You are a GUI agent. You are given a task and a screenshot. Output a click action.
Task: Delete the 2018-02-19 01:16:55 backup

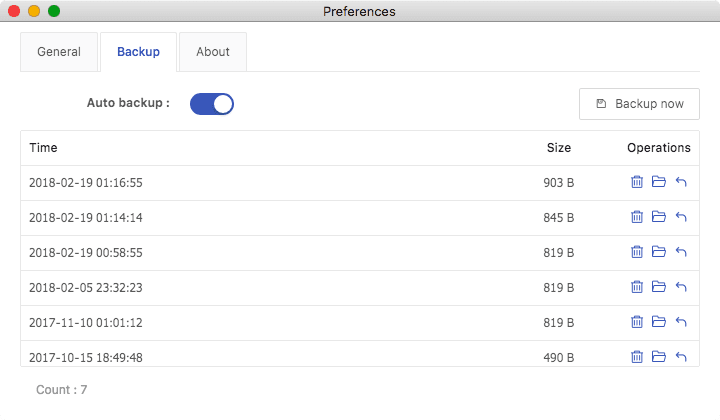[636, 182]
